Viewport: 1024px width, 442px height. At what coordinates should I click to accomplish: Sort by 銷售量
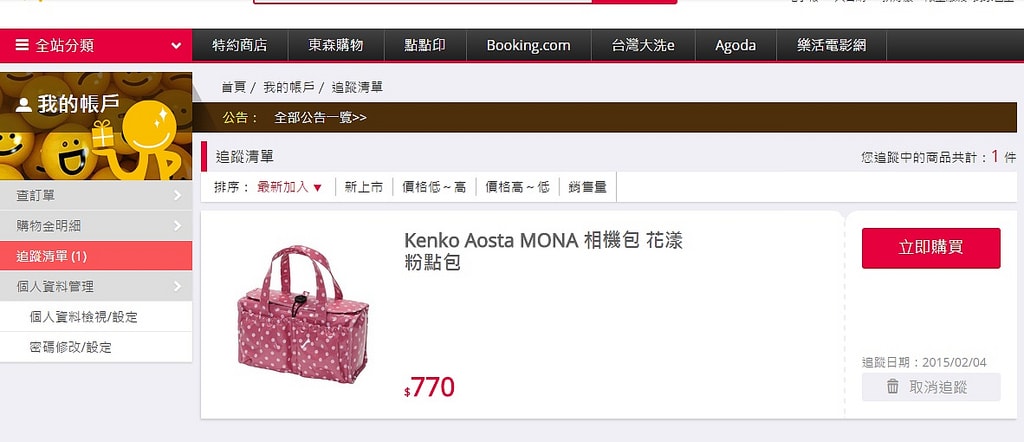pos(588,187)
